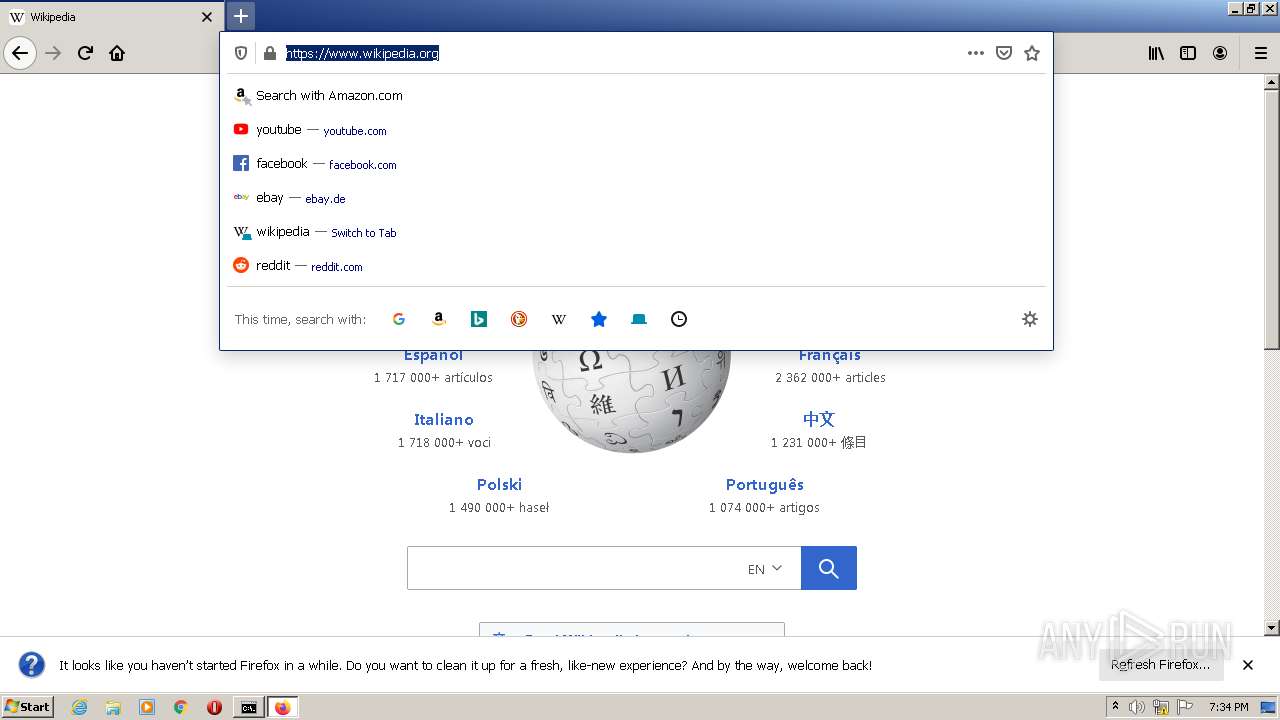This screenshot has width=1280, height=720.
Task: Pick the facebook.com suggestion
Action: pos(636,164)
